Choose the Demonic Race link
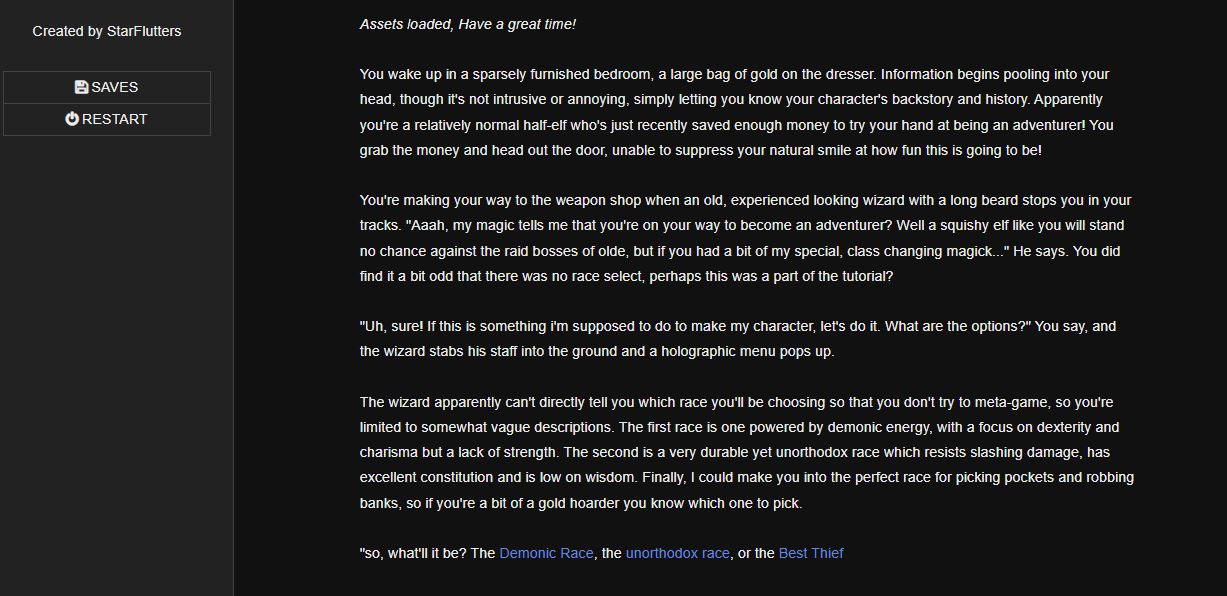Viewport: 1227px width, 596px height. click(546, 553)
